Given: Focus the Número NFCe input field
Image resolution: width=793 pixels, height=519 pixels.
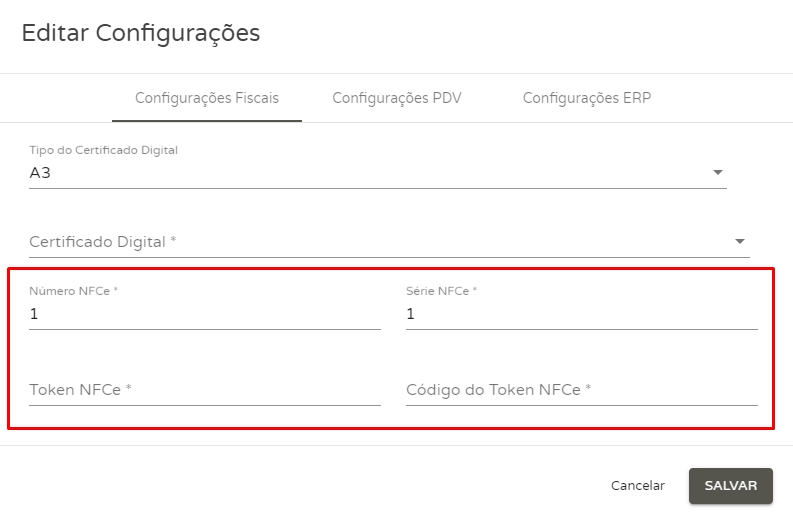Looking at the screenshot, I should pos(205,314).
